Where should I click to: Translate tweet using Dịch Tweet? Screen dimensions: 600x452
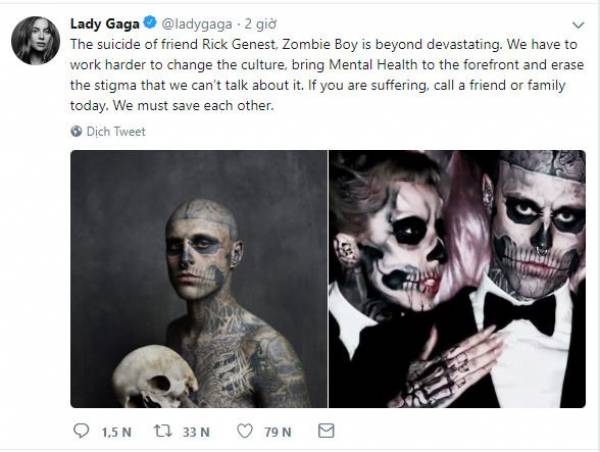[116, 131]
